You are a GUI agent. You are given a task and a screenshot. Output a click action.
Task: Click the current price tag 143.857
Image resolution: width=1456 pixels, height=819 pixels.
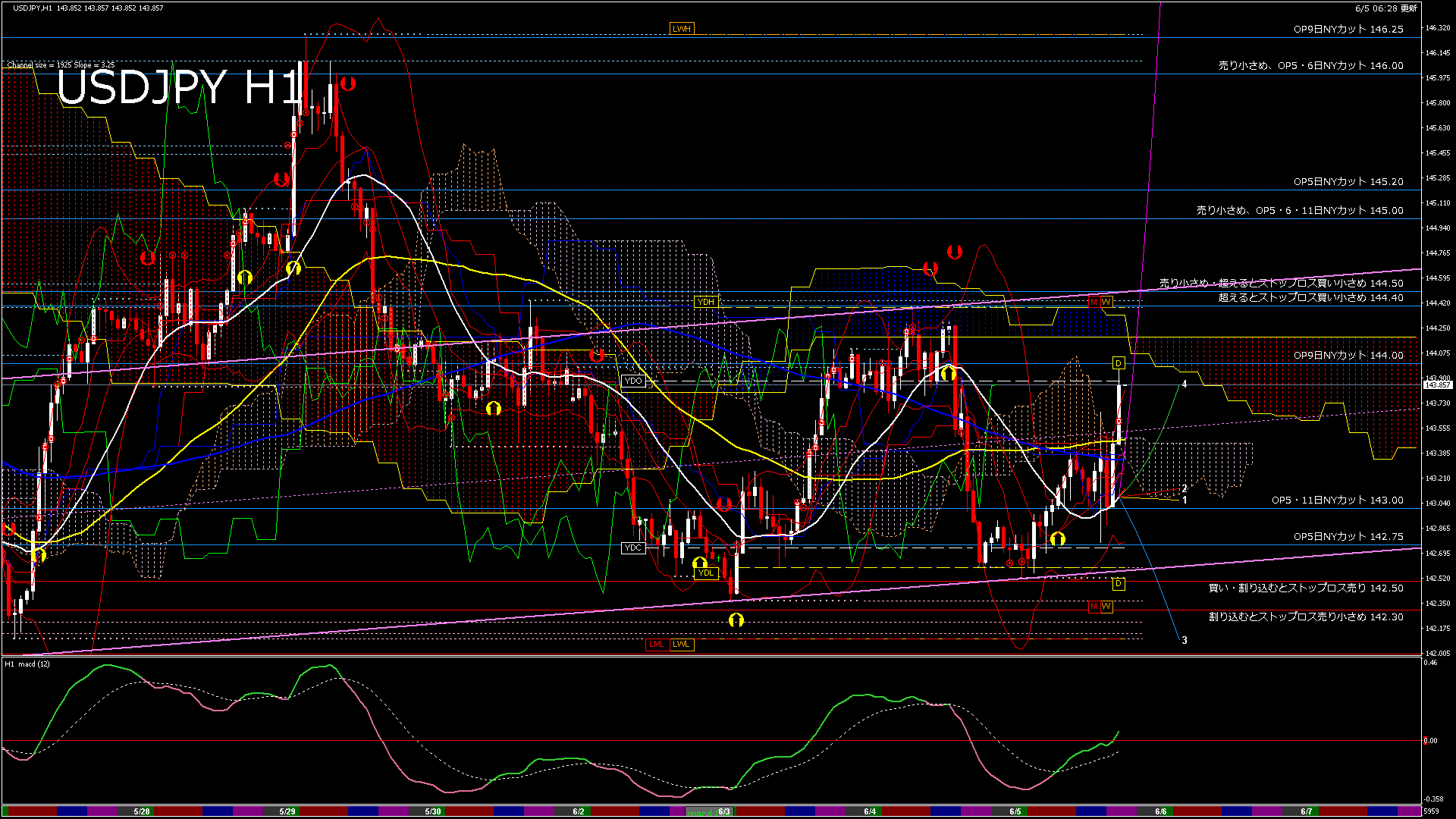coord(1437,384)
